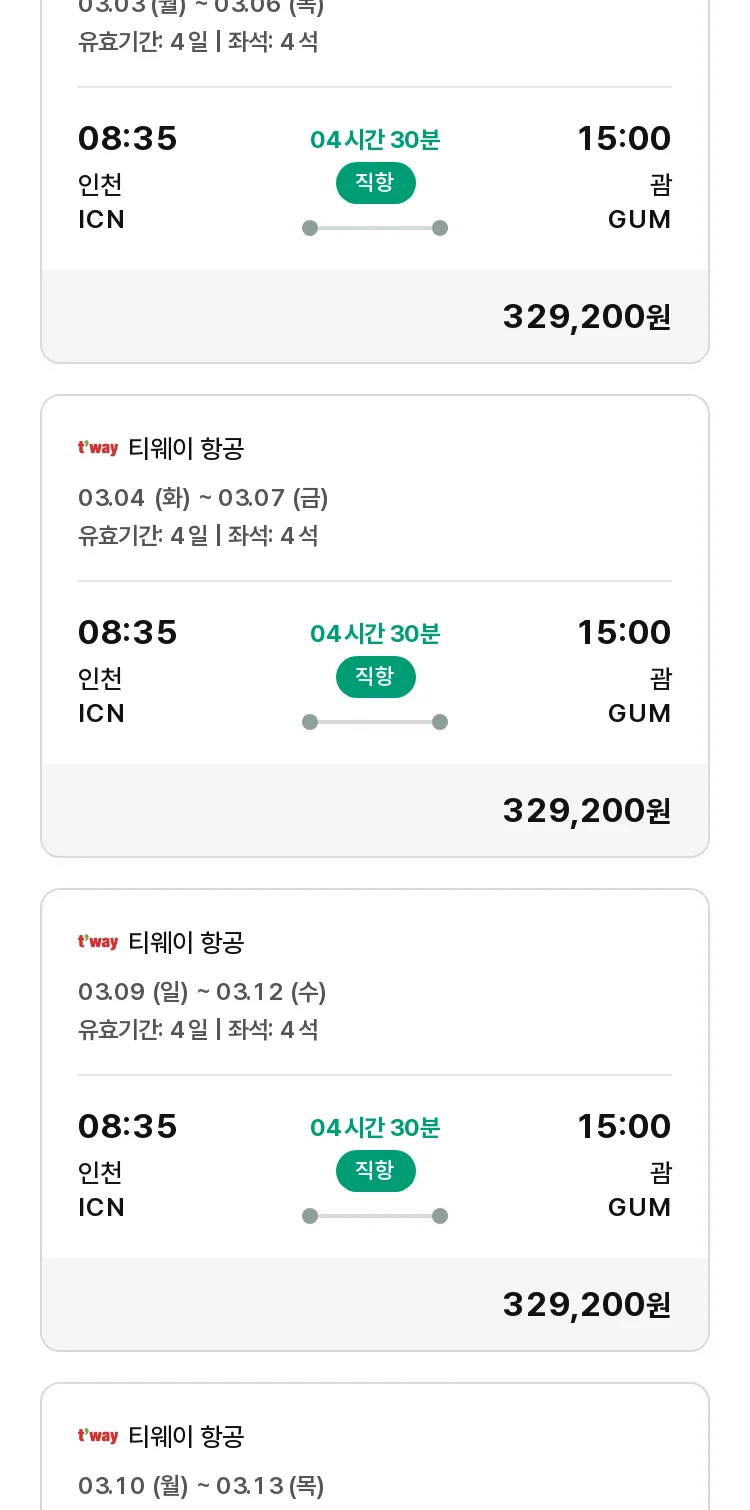The height and width of the screenshot is (1510, 750).
Task: Tap 08:35 departure time on 03.04 card
Action: pyautogui.click(x=128, y=632)
